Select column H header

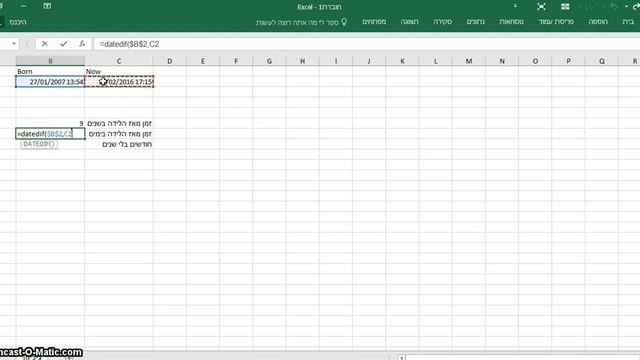pyautogui.click(x=302, y=61)
